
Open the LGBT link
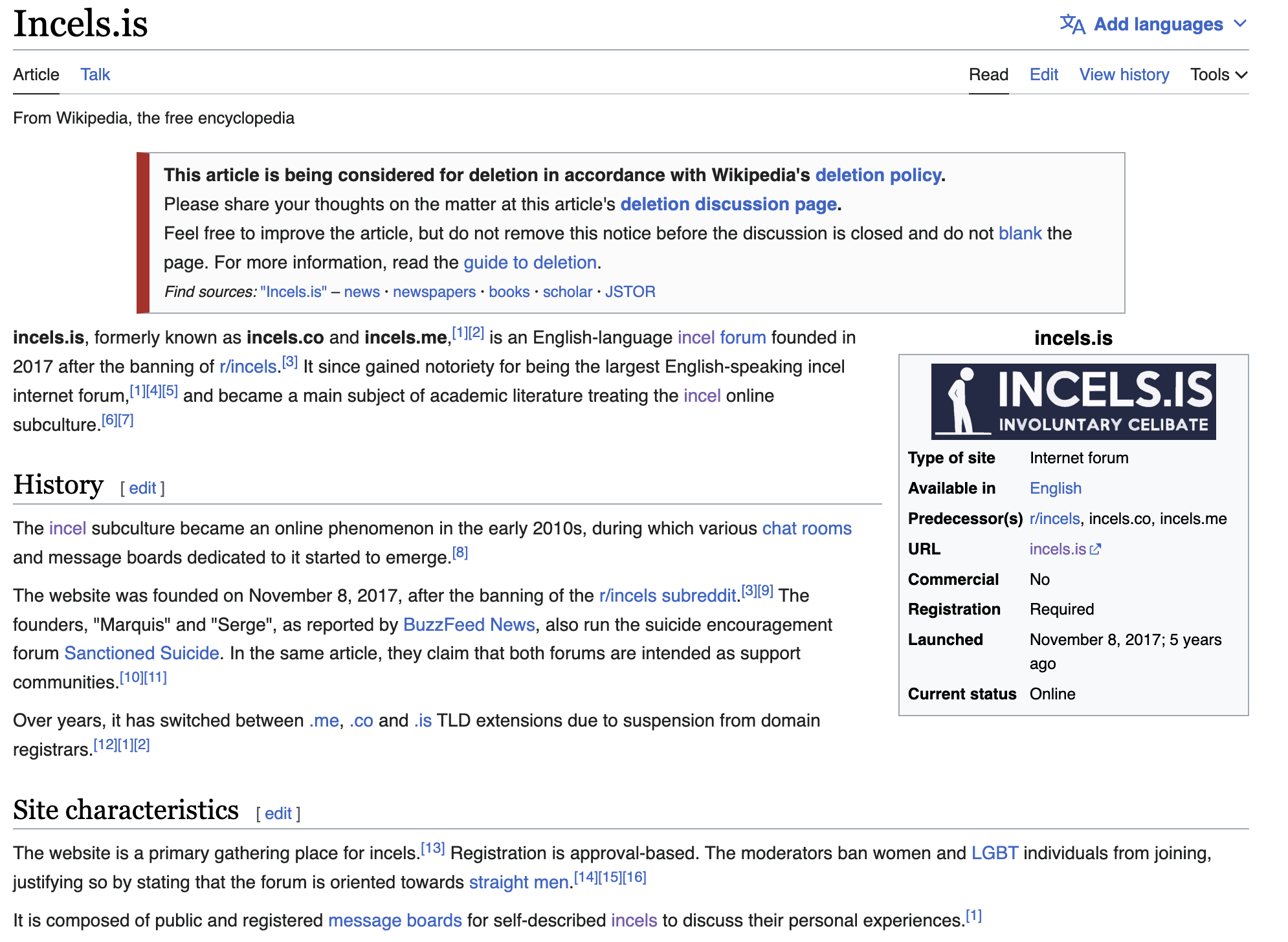click(x=995, y=853)
